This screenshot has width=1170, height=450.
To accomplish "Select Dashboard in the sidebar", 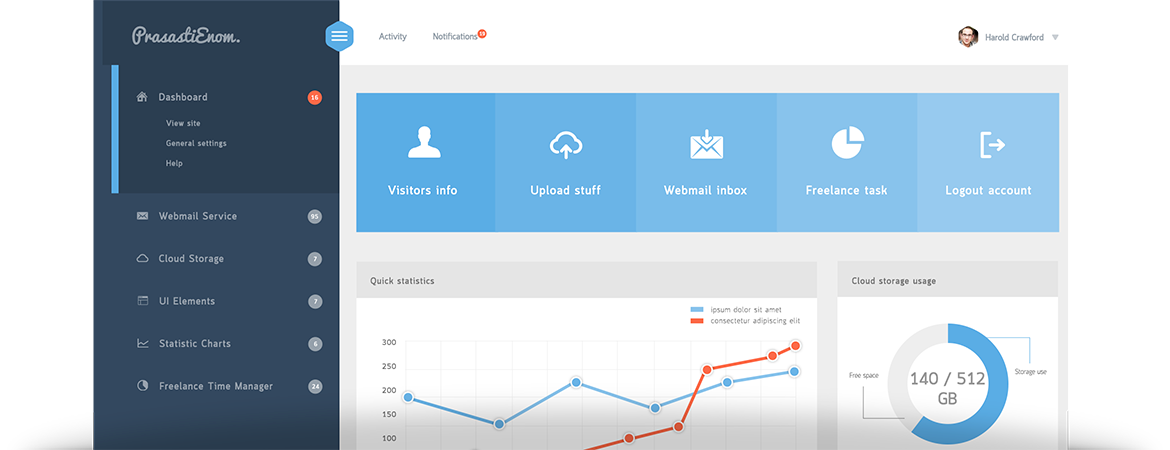I will pyautogui.click(x=183, y=97).
